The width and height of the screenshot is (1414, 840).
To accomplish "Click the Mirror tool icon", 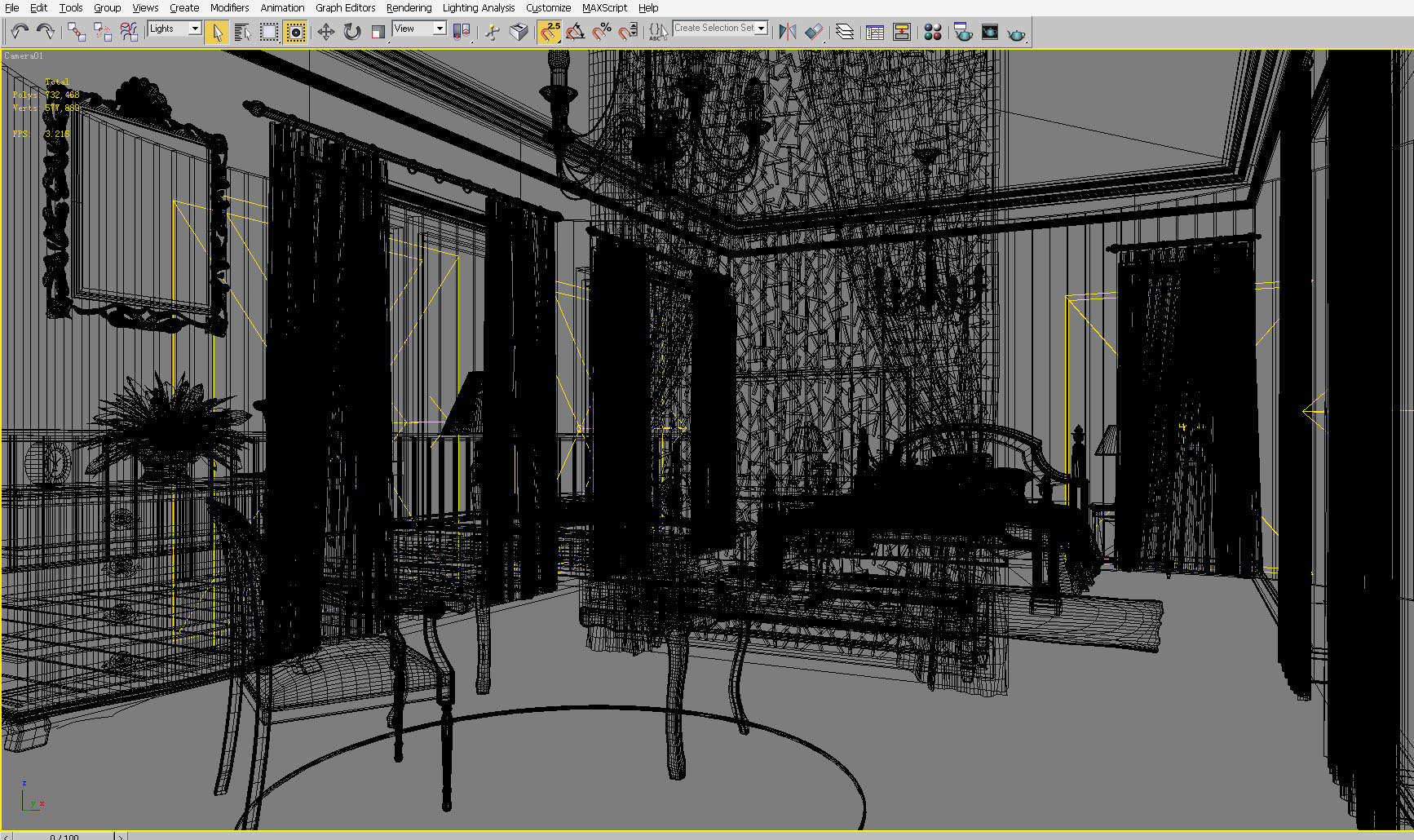I will coord(787,32).
